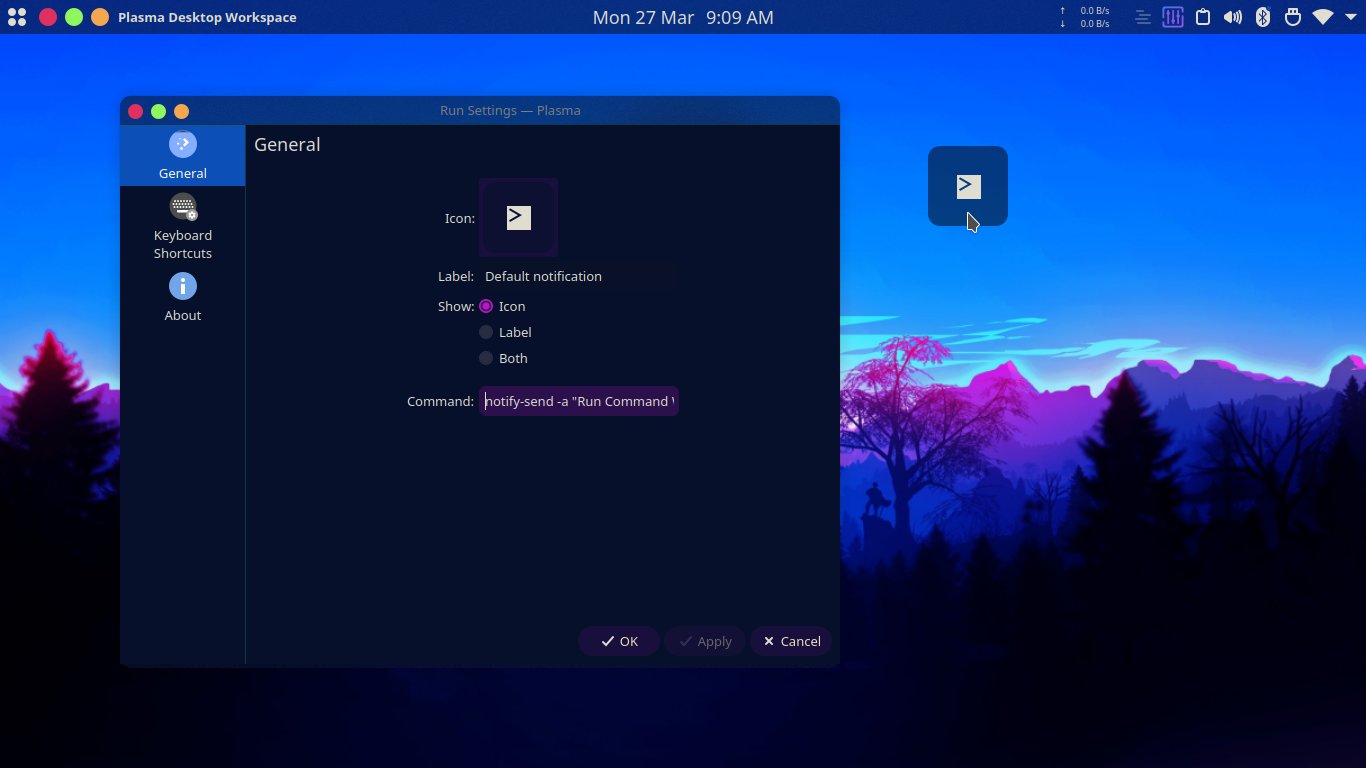Screen dimensions: 1366x768
Task: Open the clipboard tray icon
Action: 1203,17
